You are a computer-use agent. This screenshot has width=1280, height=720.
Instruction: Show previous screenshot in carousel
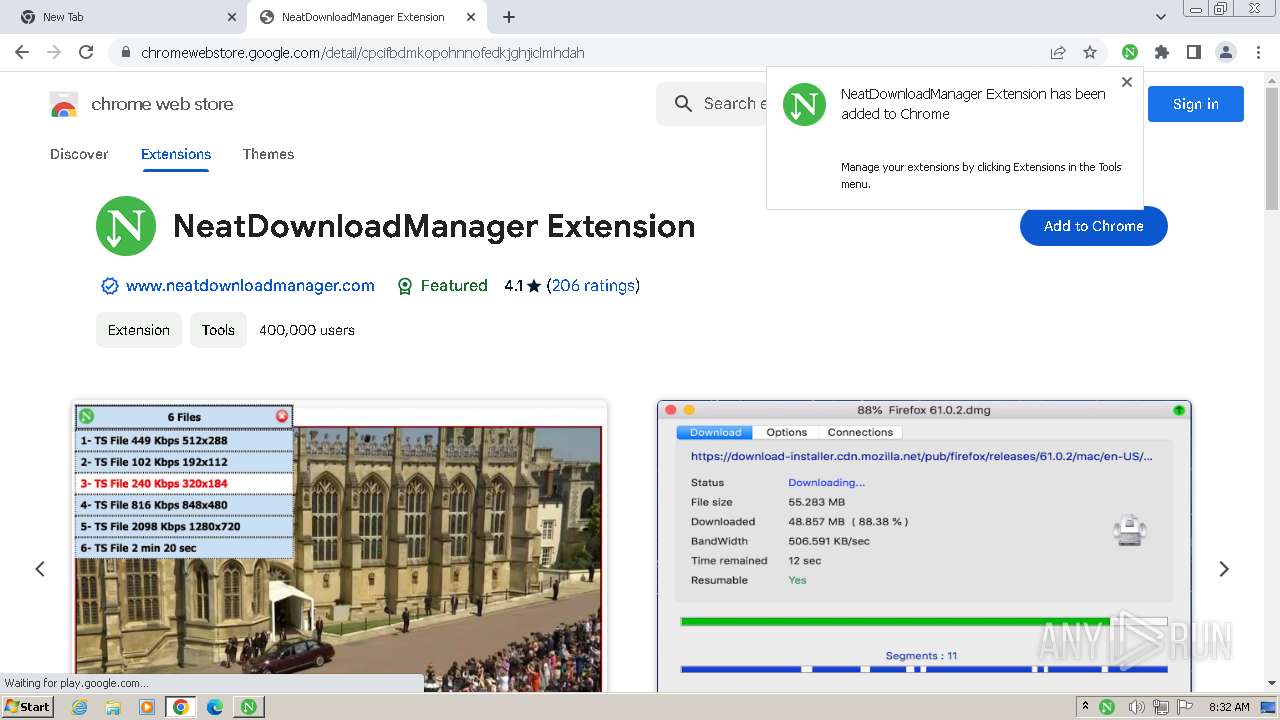[40, 569]
